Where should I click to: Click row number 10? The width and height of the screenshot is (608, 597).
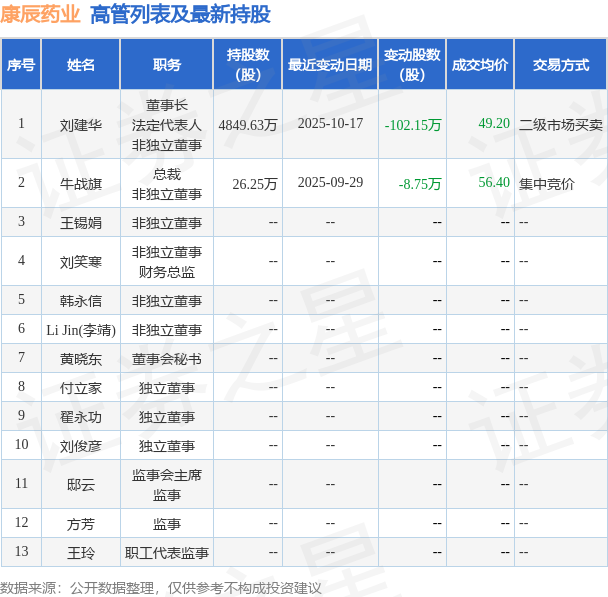tap(21, 444)
